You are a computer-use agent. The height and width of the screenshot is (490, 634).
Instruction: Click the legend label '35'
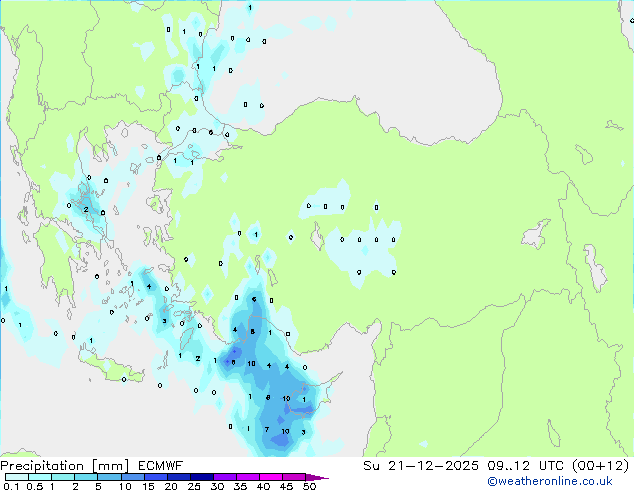[x=240, y=486]
